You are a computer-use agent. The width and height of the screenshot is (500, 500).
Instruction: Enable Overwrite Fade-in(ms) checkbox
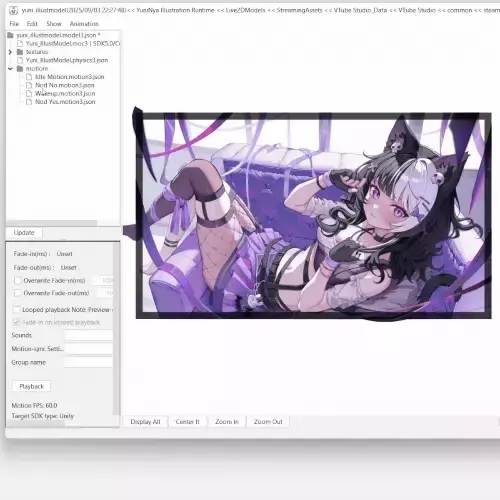[x=17, y=281]
